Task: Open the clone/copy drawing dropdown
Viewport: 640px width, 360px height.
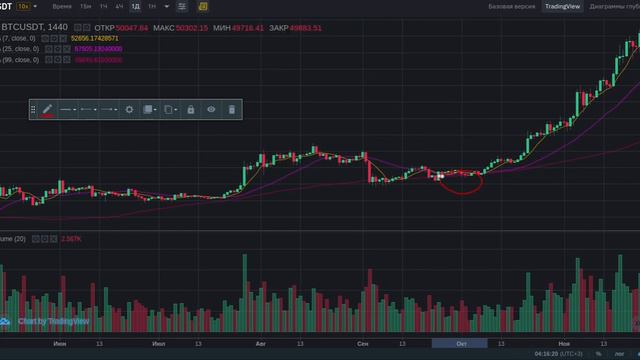Action: (170, 109)
